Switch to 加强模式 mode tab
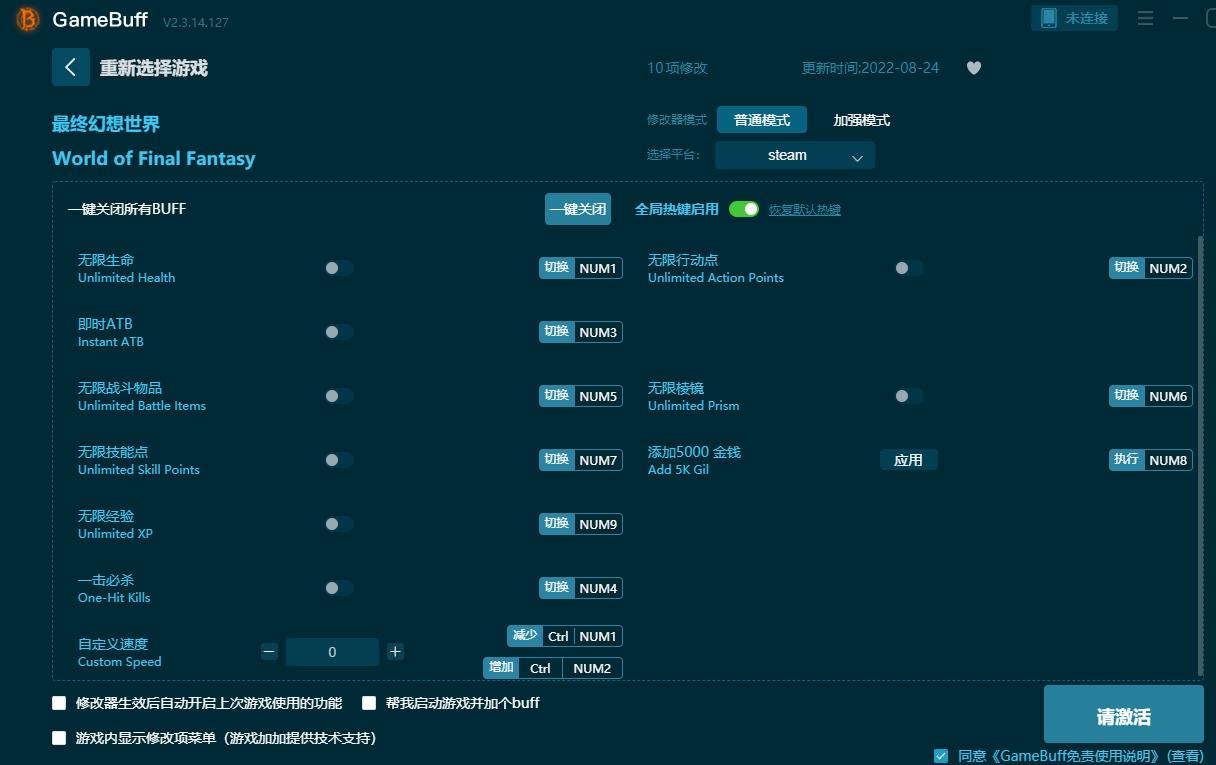Viewport: 1216px width, 765px height. [x=861, y=120]
